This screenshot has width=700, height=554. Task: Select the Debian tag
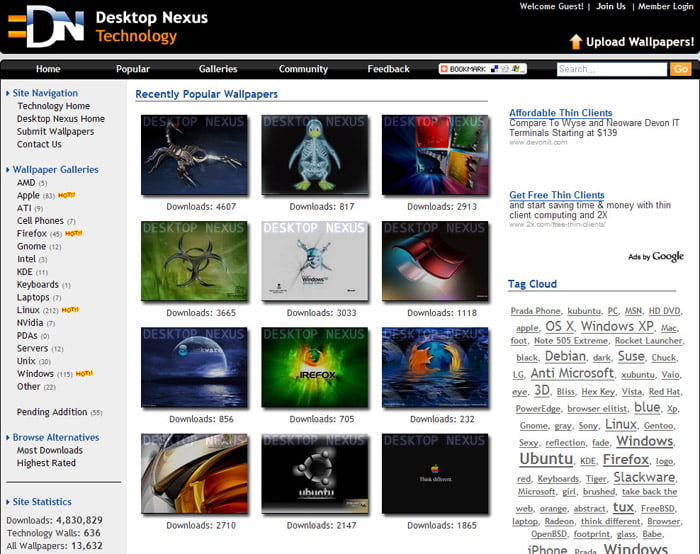[x=565, y=356]
